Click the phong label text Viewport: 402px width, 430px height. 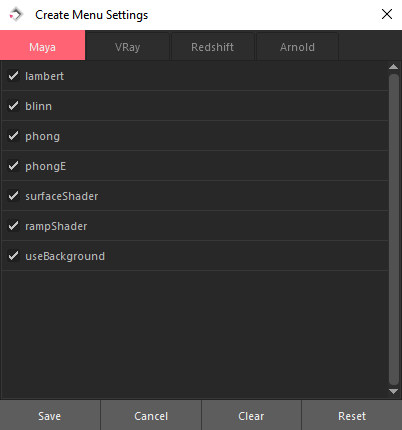pos(42,137)
